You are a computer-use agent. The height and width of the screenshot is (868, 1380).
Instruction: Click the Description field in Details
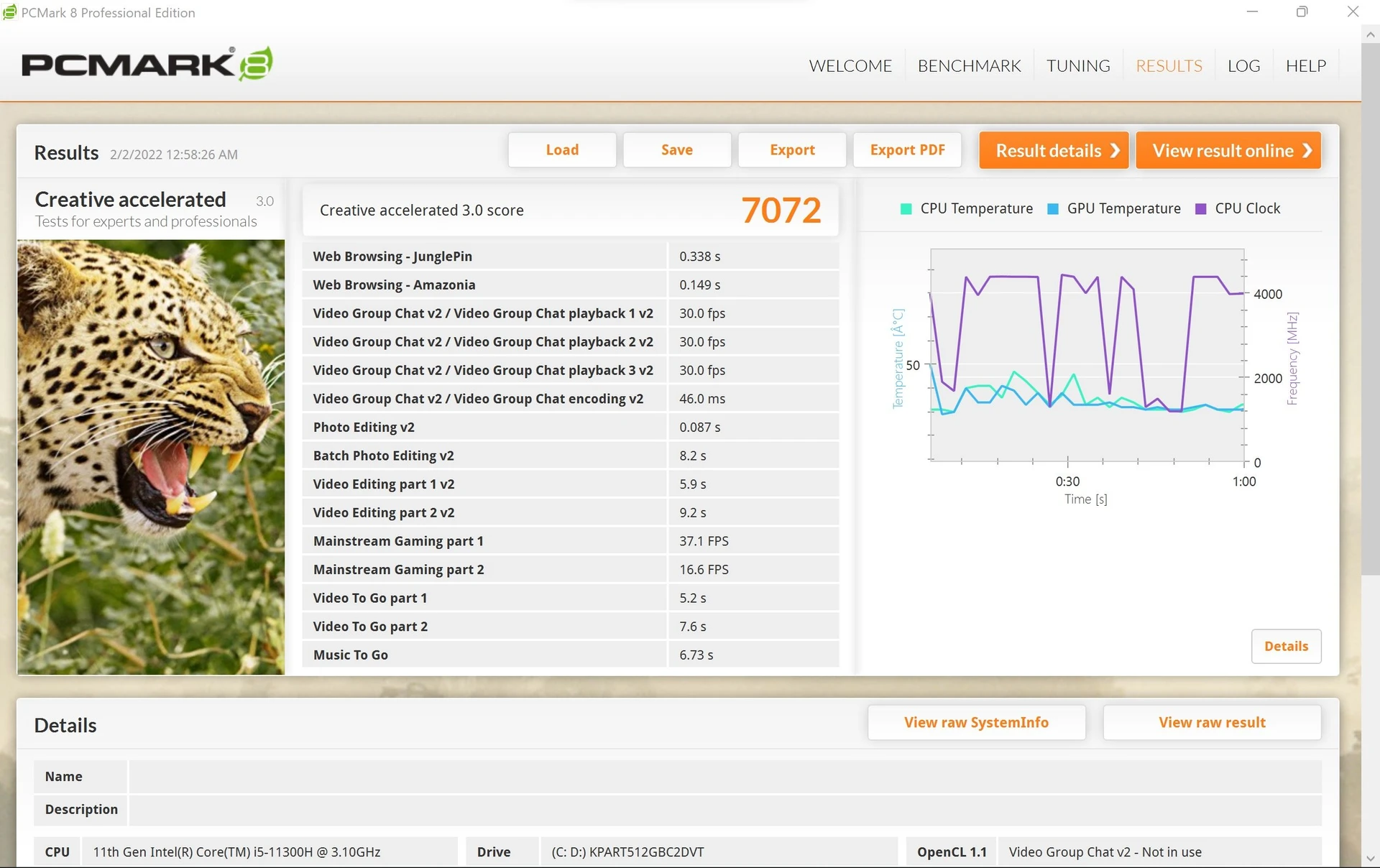click(725, 809)
